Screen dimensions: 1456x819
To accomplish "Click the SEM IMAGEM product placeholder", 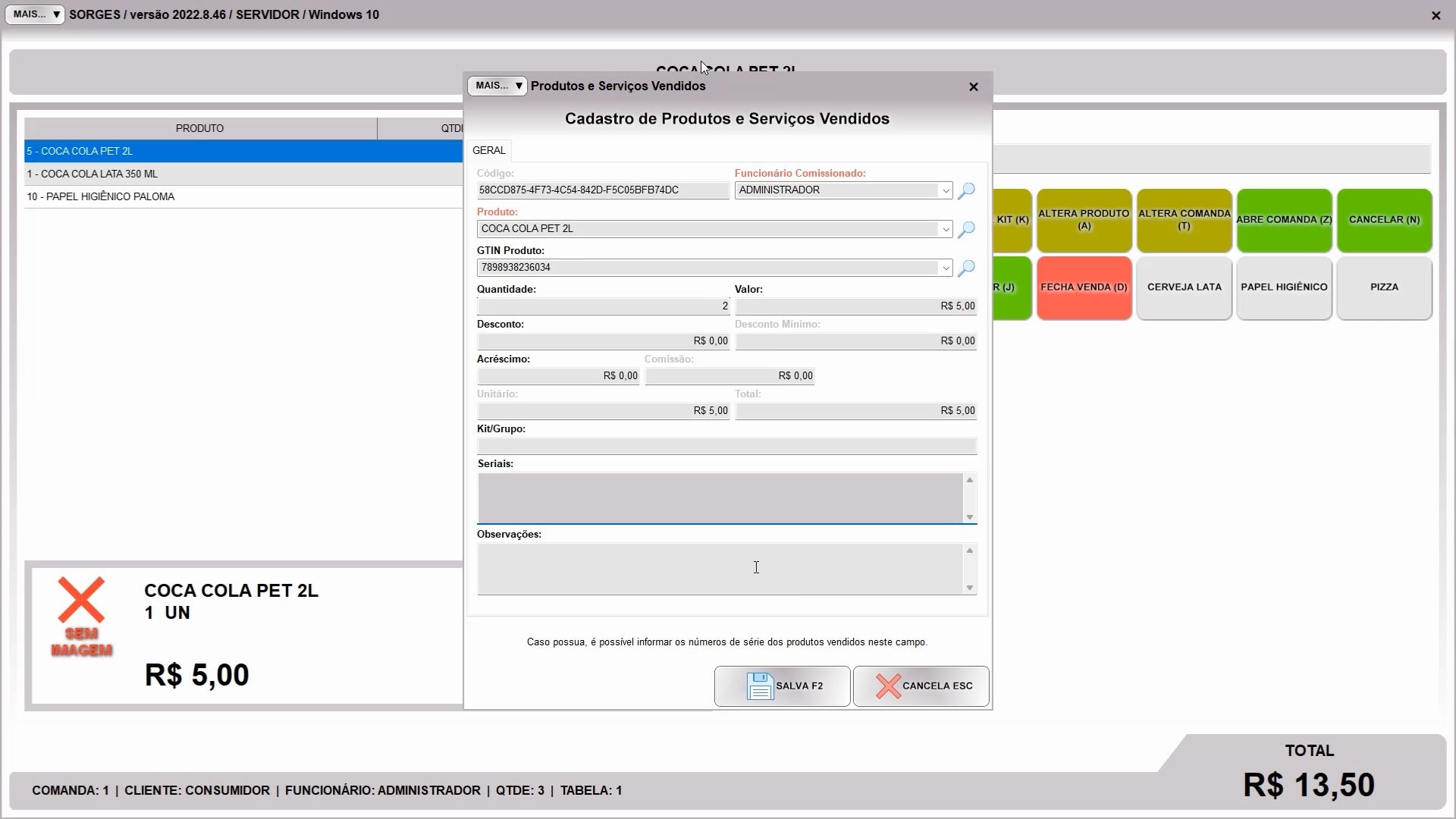I will pyautogui.click(x=81, y=617).
